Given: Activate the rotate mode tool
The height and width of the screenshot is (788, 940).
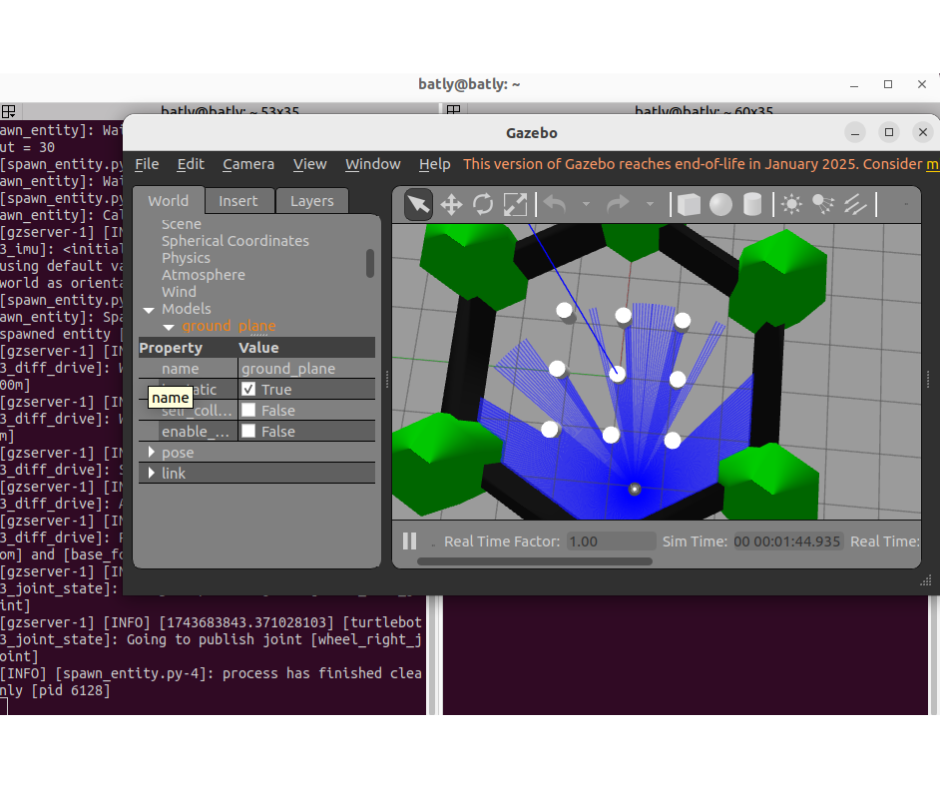Looking at the screenshot, I should coord(483,205).
